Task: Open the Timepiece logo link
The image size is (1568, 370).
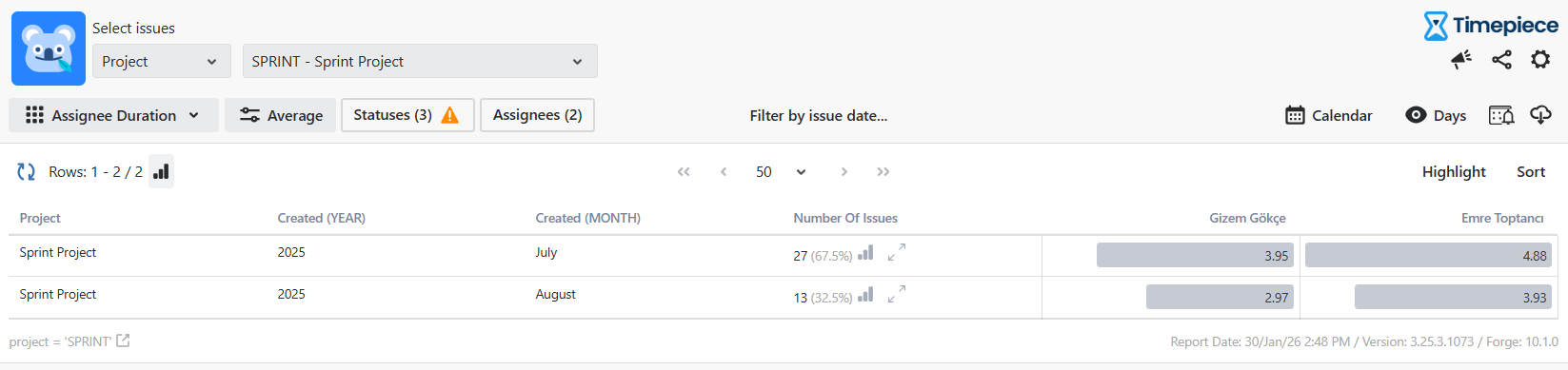Action: pyautogui.click(x=1491, y=26)
